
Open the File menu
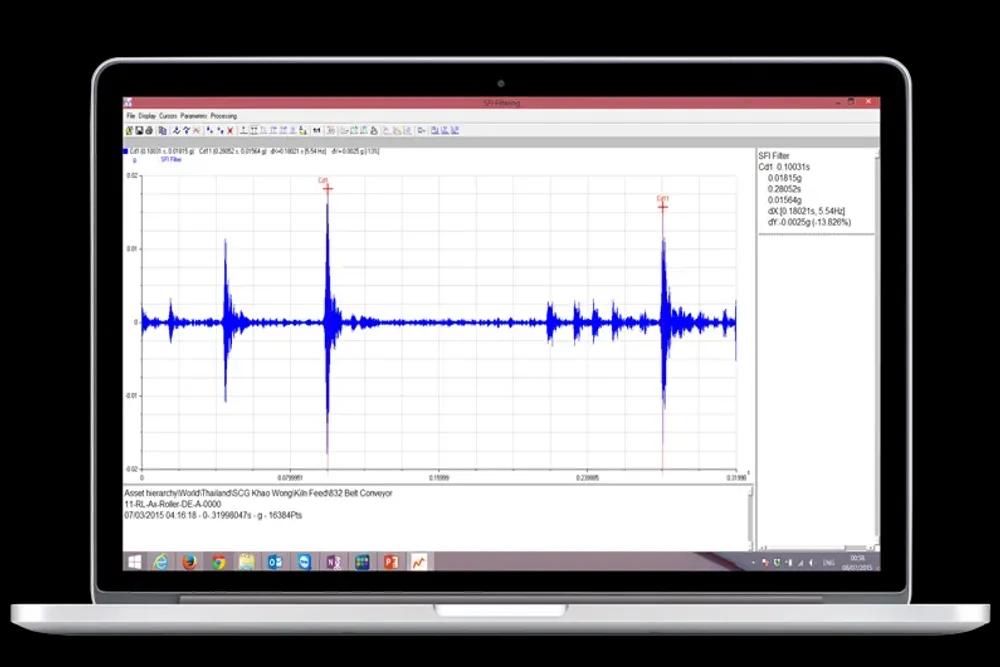[130, 116]
